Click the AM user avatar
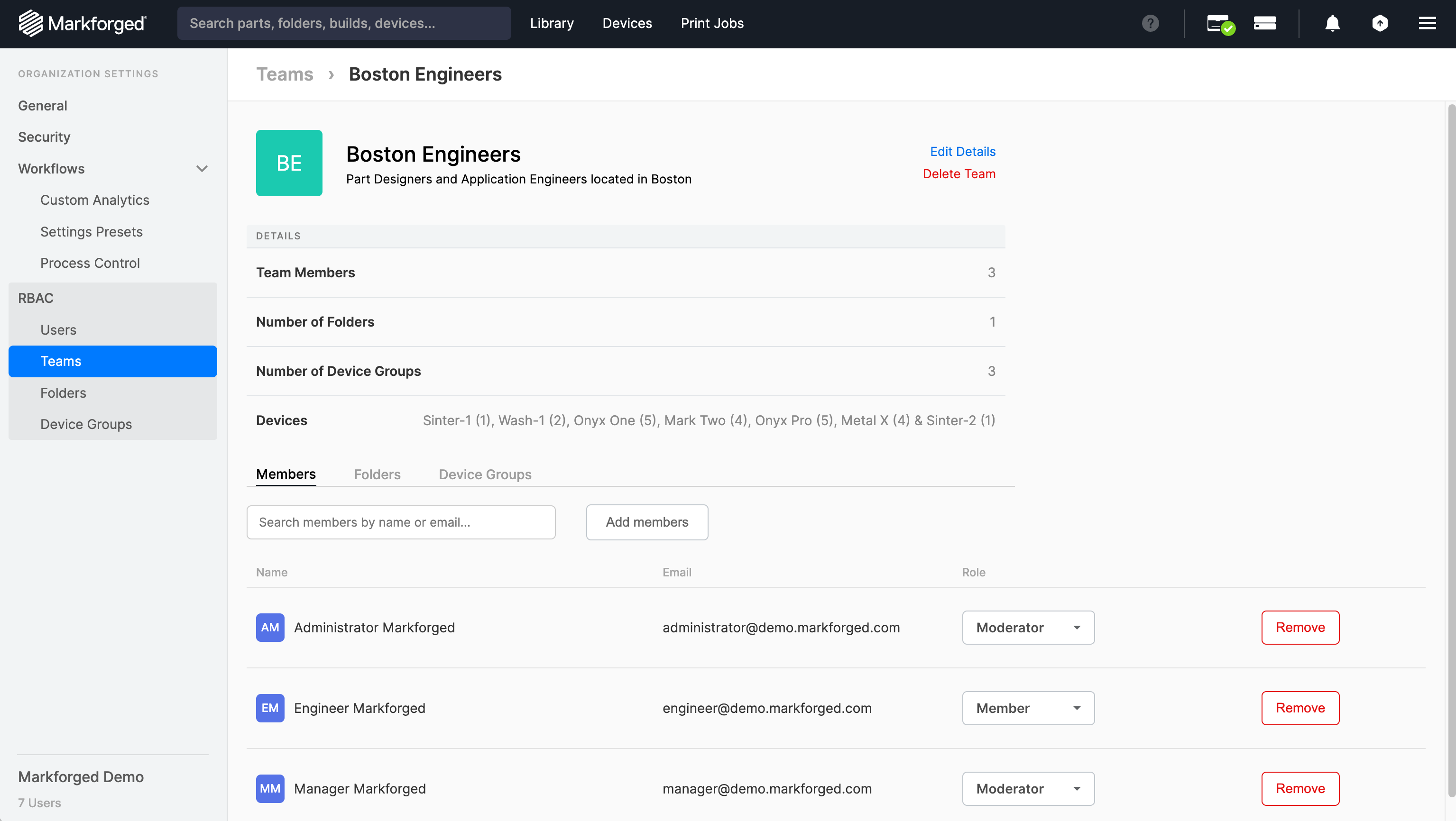The image size is (1456, 821). click(269, 627)
